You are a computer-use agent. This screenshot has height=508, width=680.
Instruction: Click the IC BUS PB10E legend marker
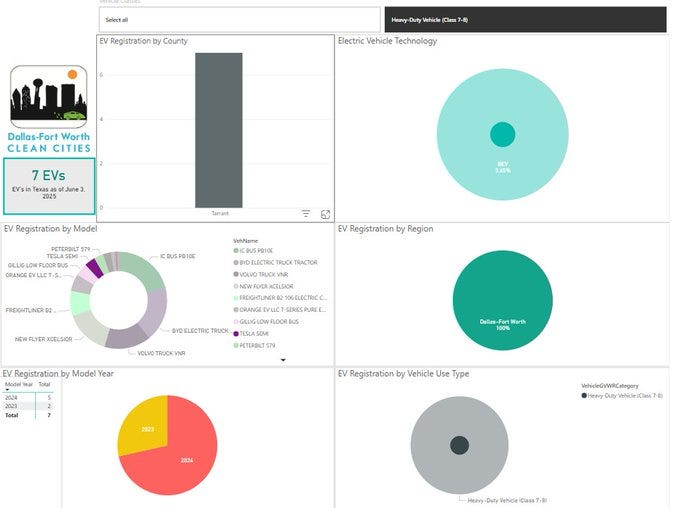click(236, 251)
